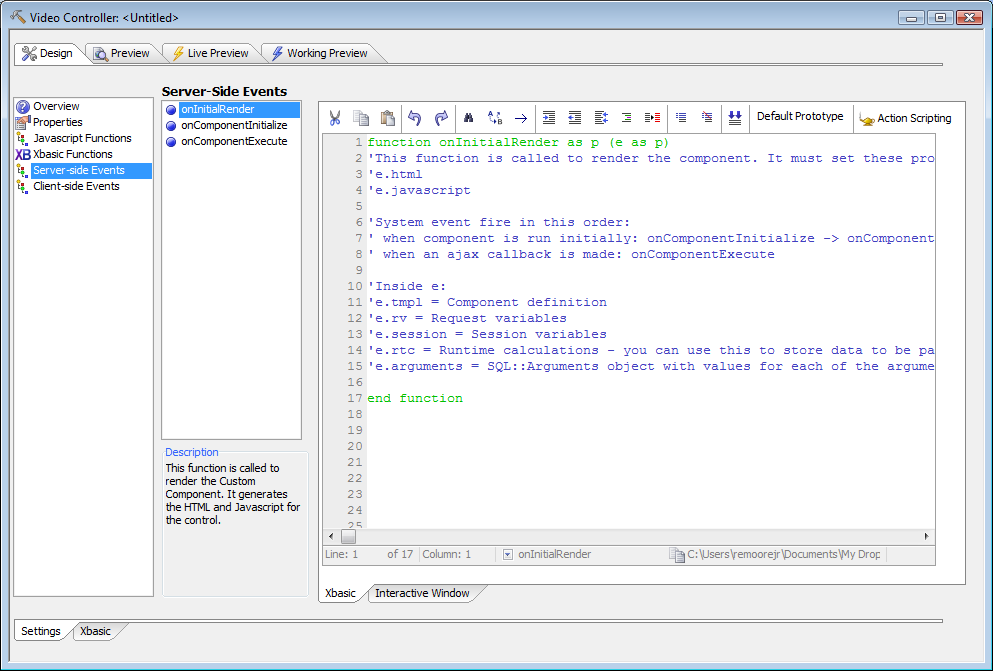
Task: Open Javascript Functions in the left pane
Action: coord(82,138)
